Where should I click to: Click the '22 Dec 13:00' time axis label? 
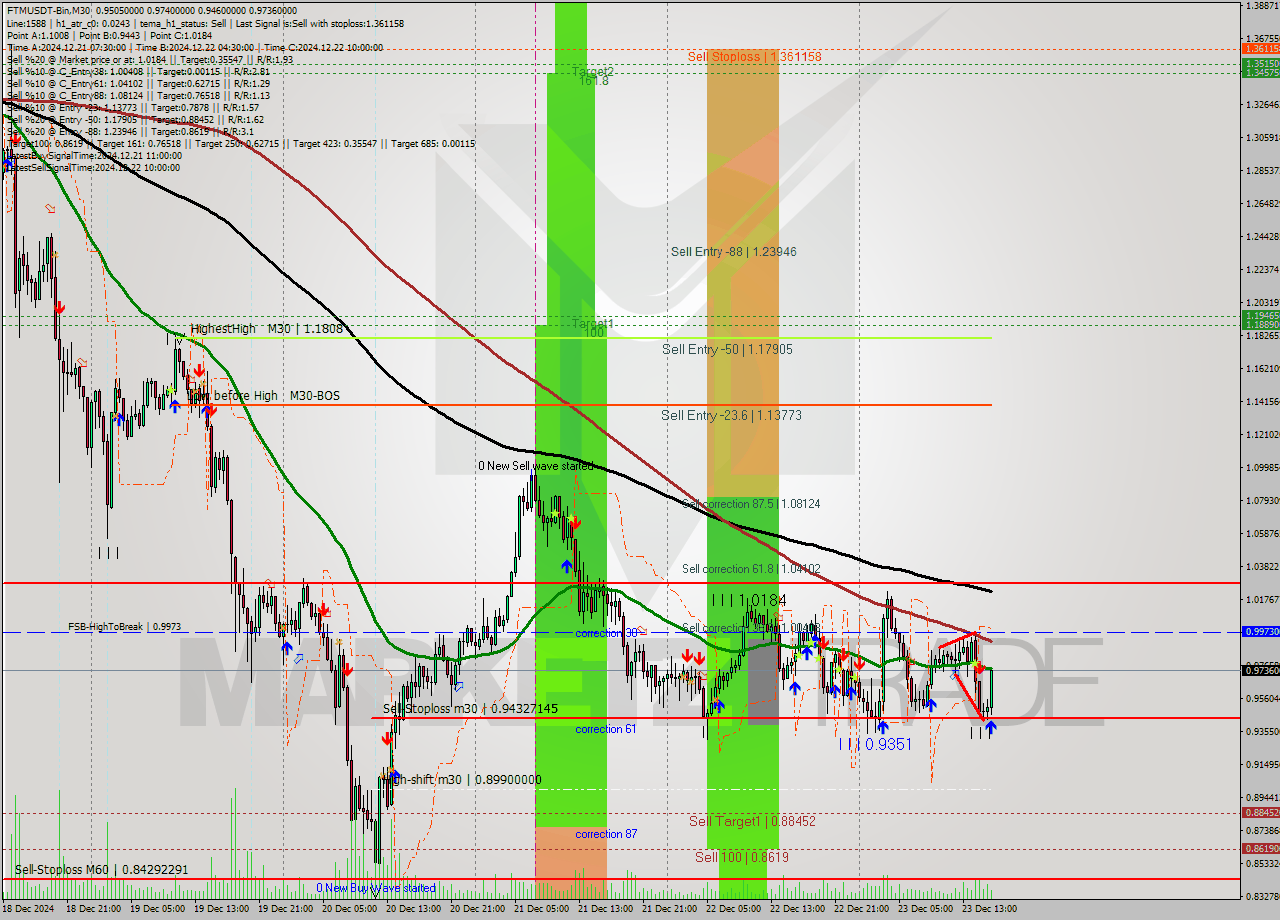pyautogui.click(x=800, y=909)
